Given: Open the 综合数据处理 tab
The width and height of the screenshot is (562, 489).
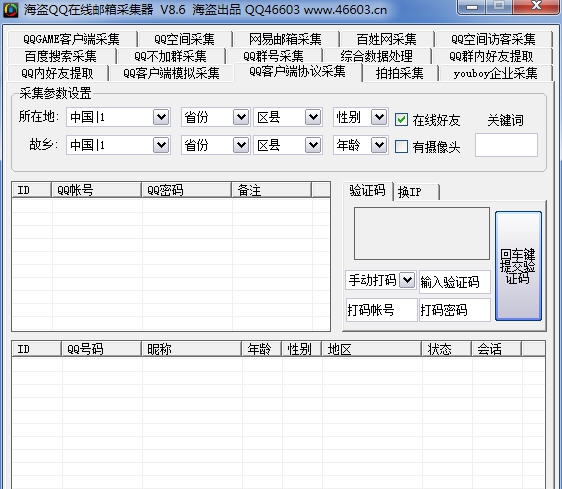Looking at the screenshot, I should (x=377, y=56).
